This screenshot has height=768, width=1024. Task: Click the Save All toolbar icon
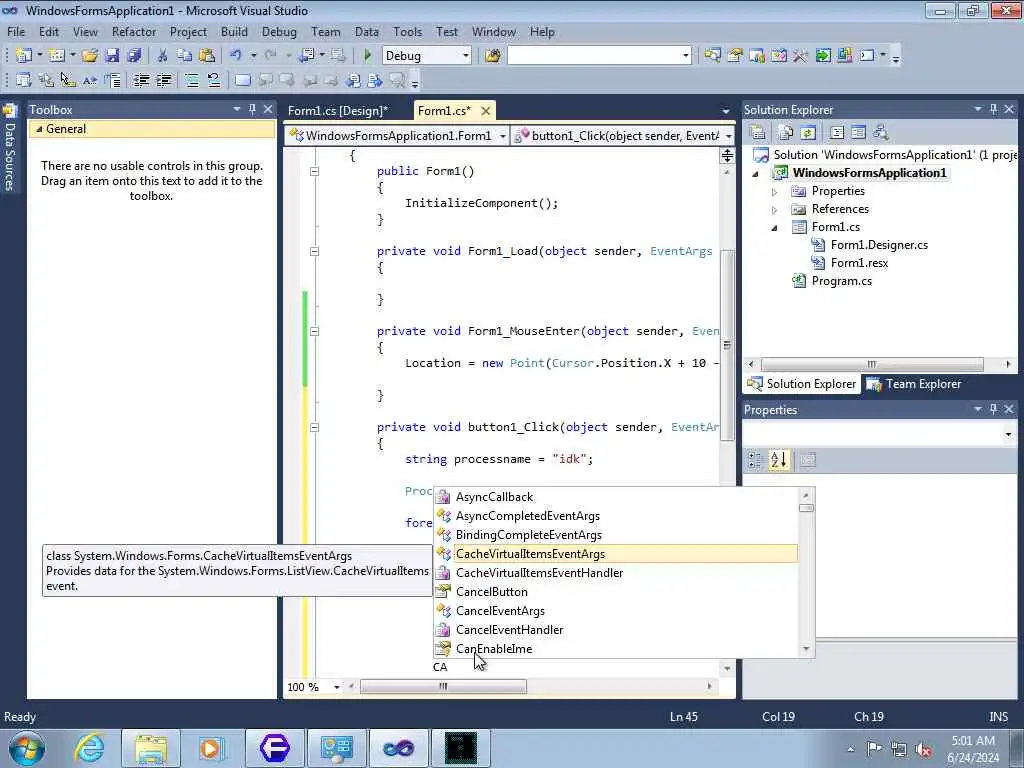click(x=135, y=56)
